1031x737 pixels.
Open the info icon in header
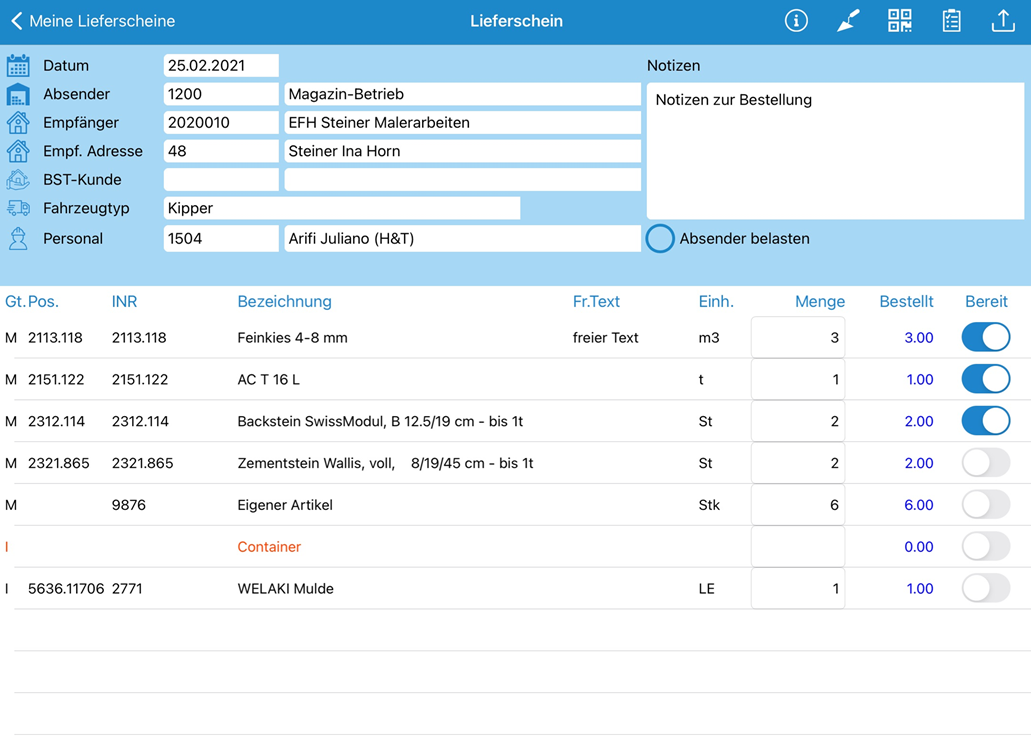[796, 21]
